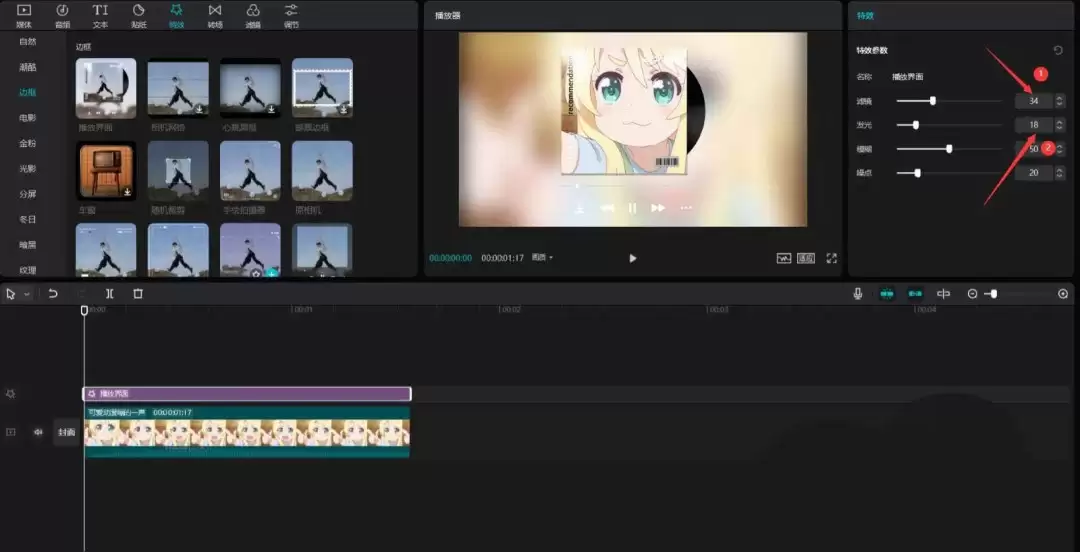The image size is (1080, 552).
Task: Open the 音频 audio tab
Action: (x=62, y=16)
